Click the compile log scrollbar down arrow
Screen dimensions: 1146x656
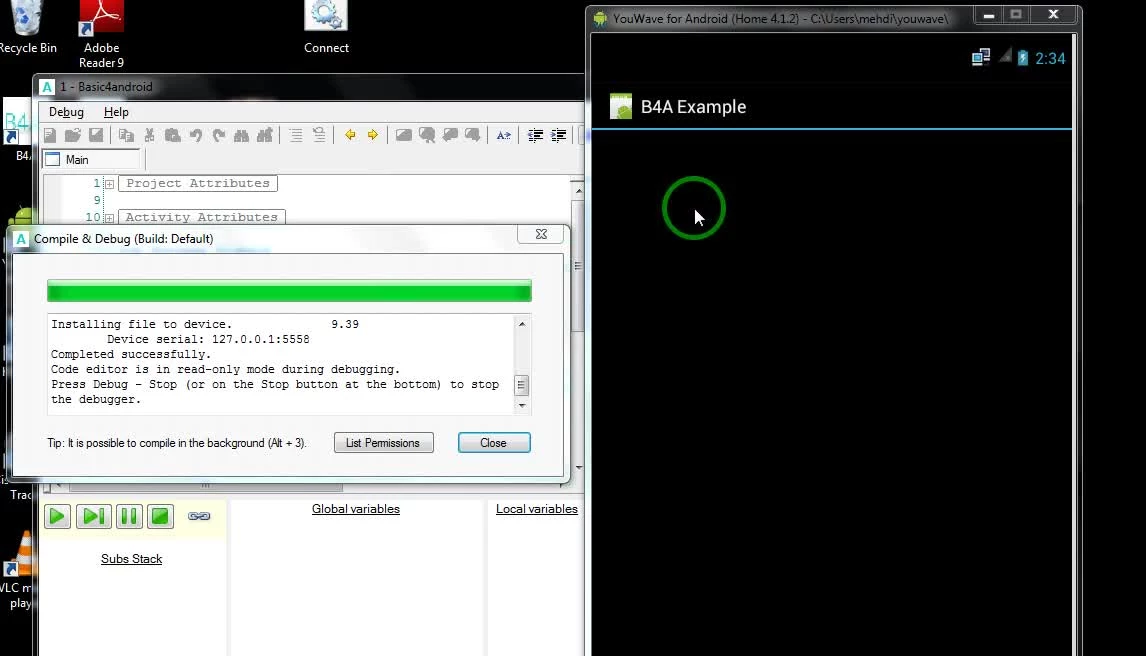point(522,405)
